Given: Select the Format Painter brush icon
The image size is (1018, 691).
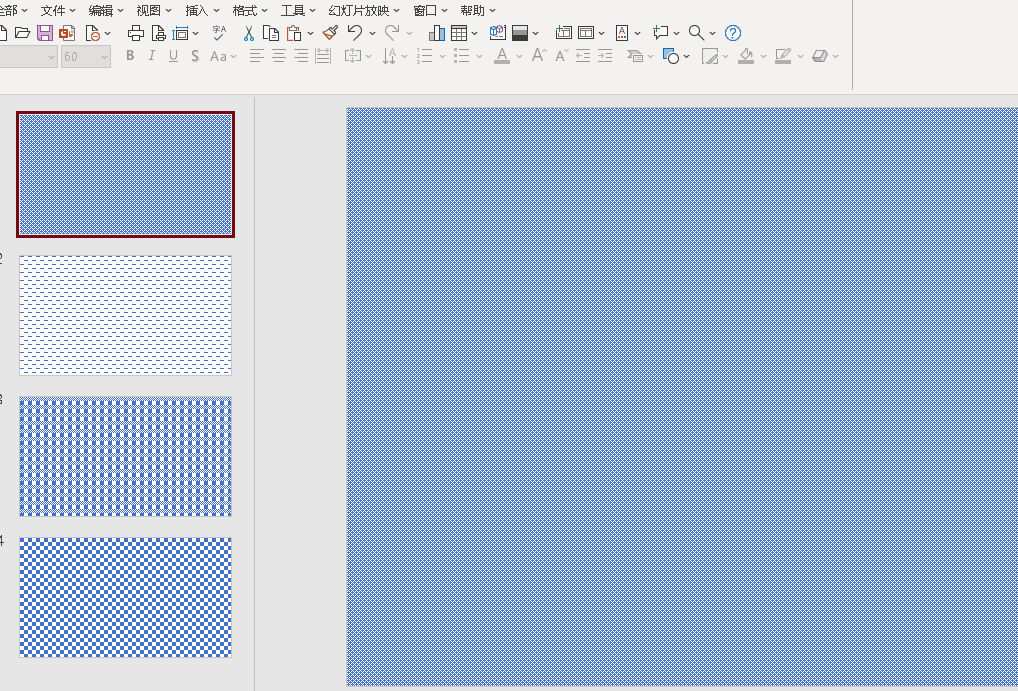Looking at the screenshot, I should 330,33.
